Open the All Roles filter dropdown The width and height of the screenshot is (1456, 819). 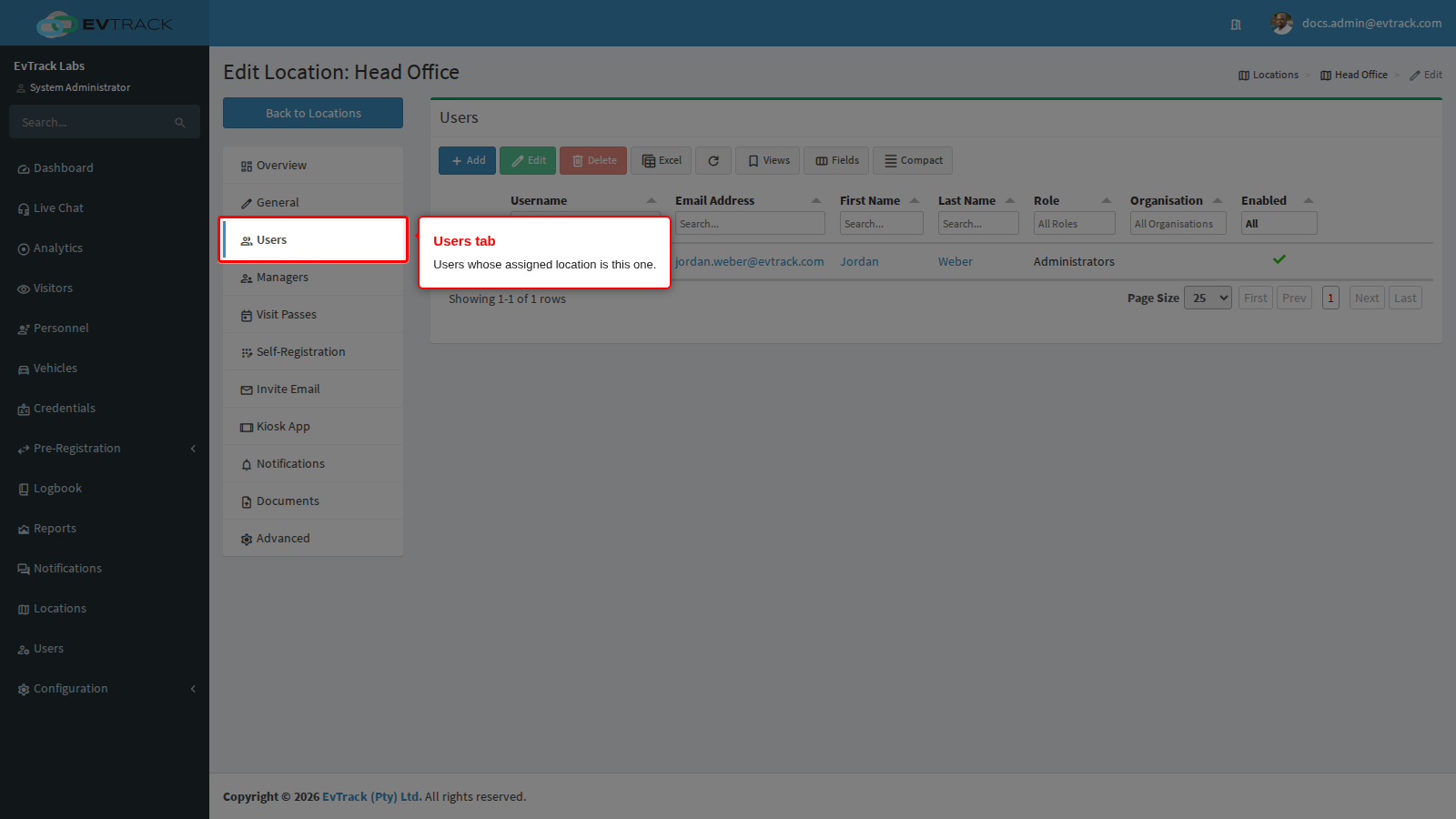(x=1075, y=224)
